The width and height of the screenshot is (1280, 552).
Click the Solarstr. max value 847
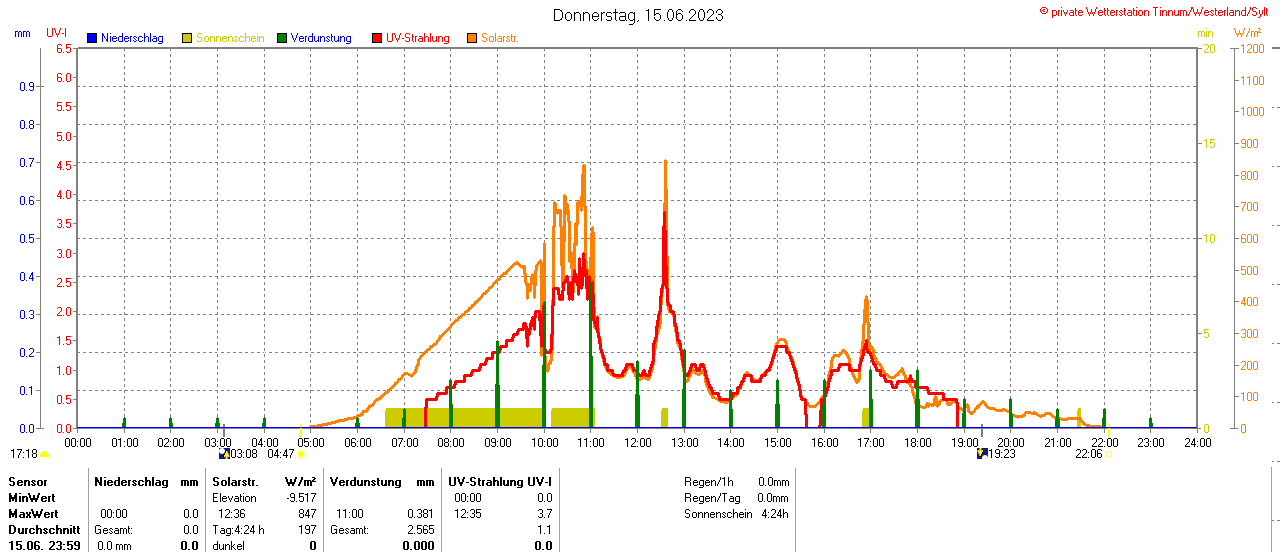click(x=307, y=514)
